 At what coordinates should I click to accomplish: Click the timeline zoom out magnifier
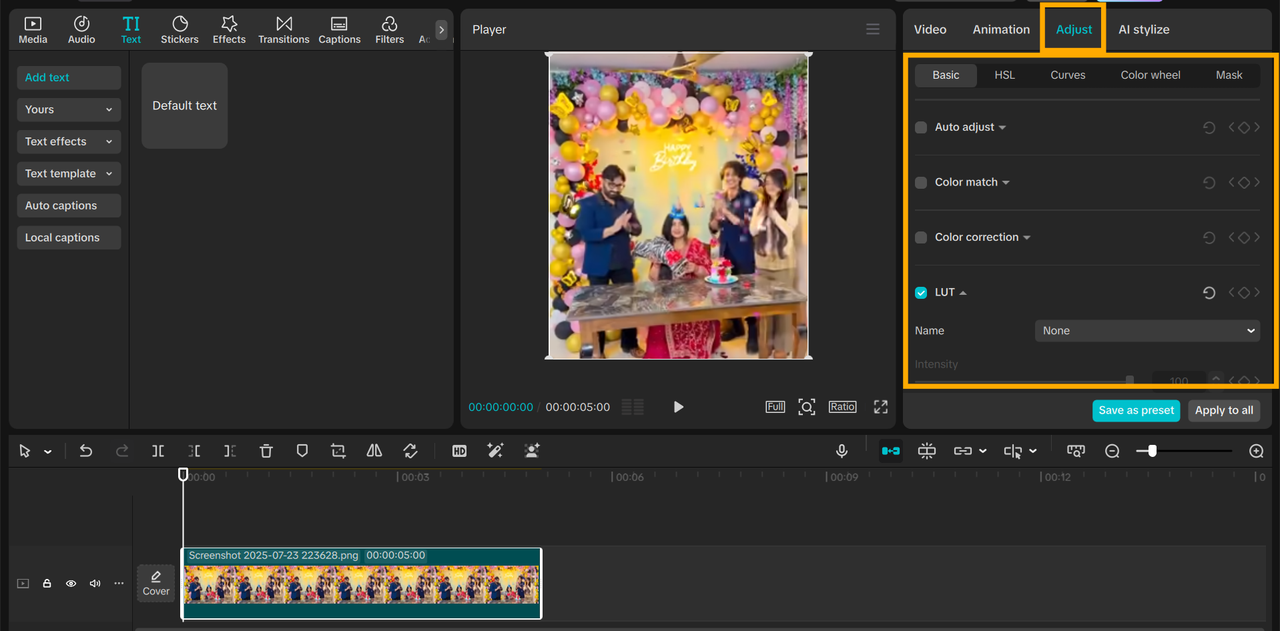[x=1112, y=451]
